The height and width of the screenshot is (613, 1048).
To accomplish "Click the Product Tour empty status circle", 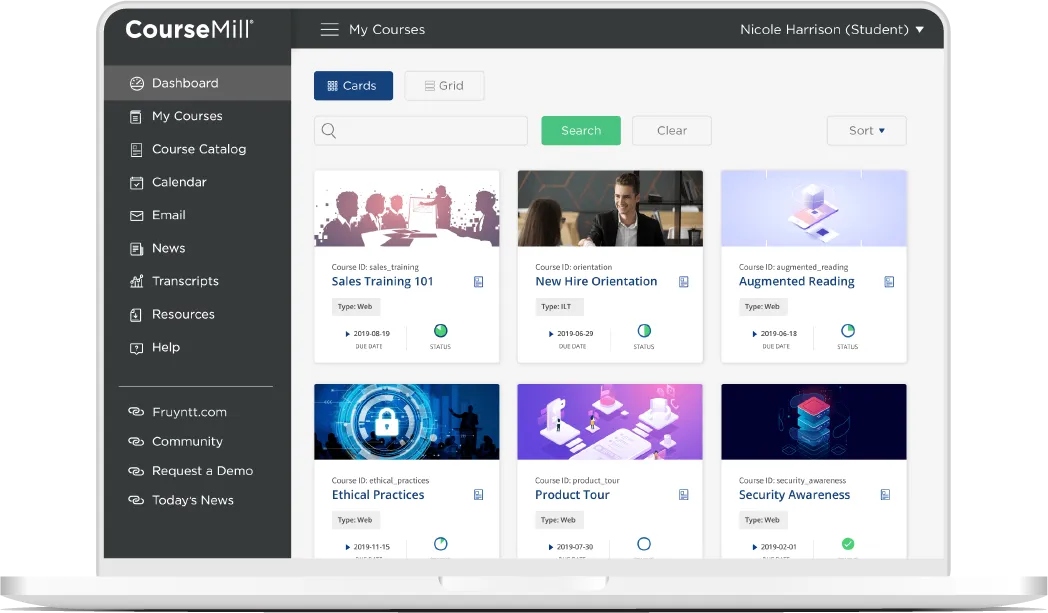I will (644, 543).
